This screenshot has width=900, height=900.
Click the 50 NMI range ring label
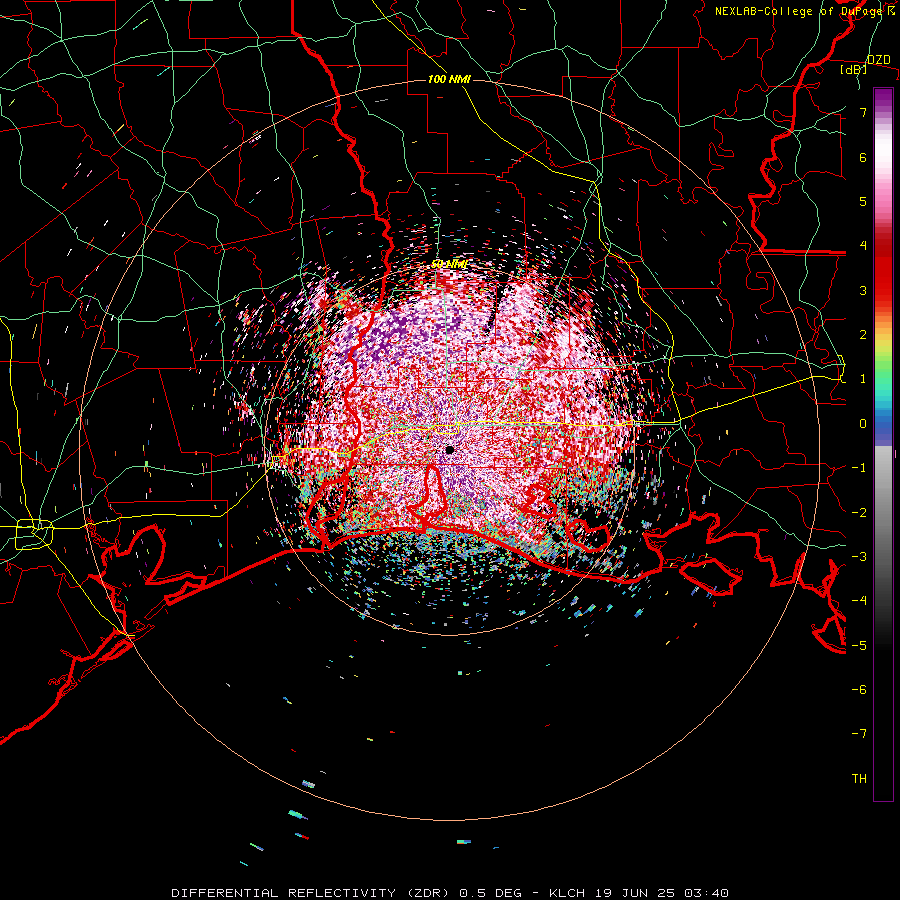[449, 264]
